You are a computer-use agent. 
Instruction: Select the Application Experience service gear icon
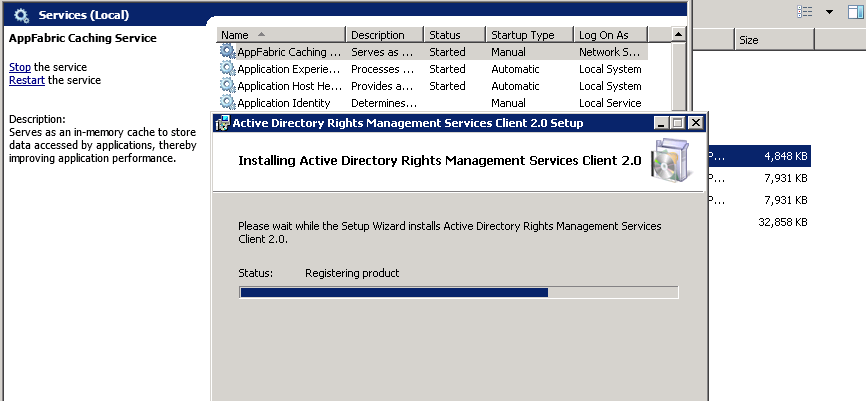pos(228,69)
